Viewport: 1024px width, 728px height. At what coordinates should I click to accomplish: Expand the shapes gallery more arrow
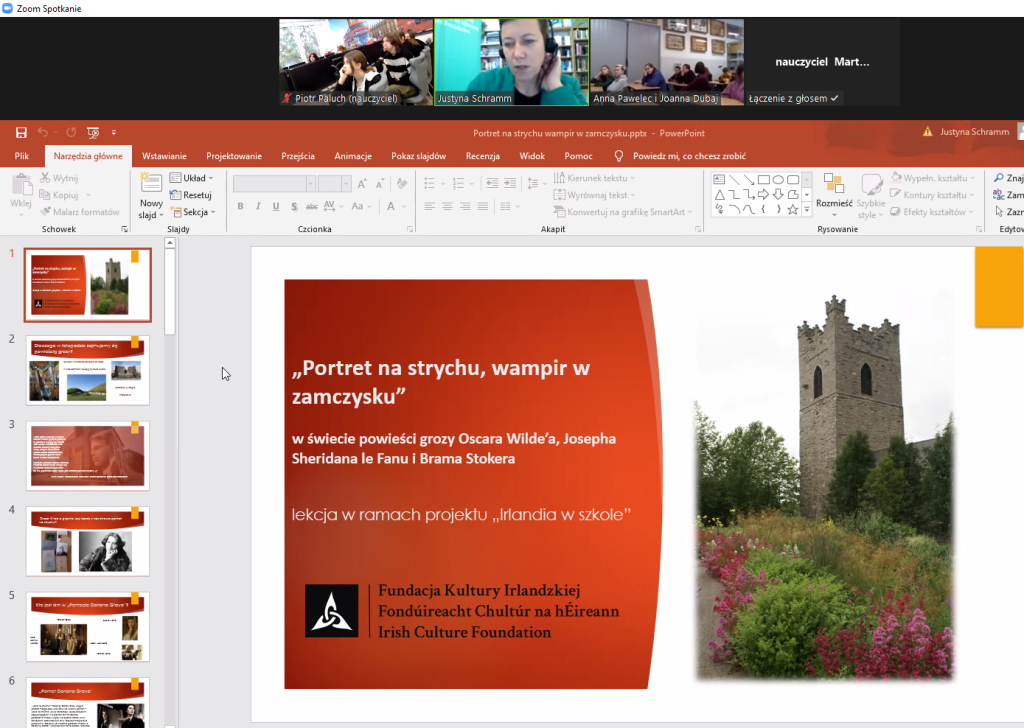pos(807,210)
